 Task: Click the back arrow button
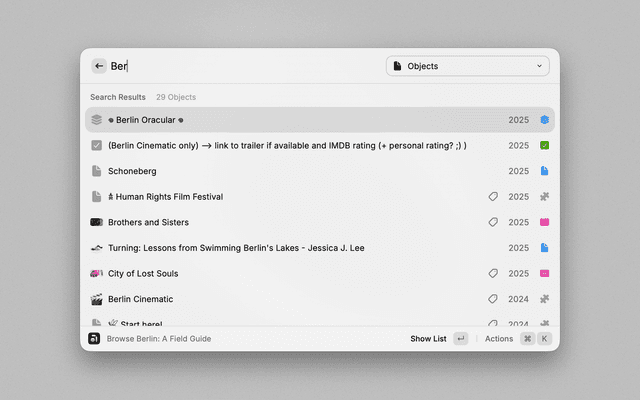click(x=99, y=66)
